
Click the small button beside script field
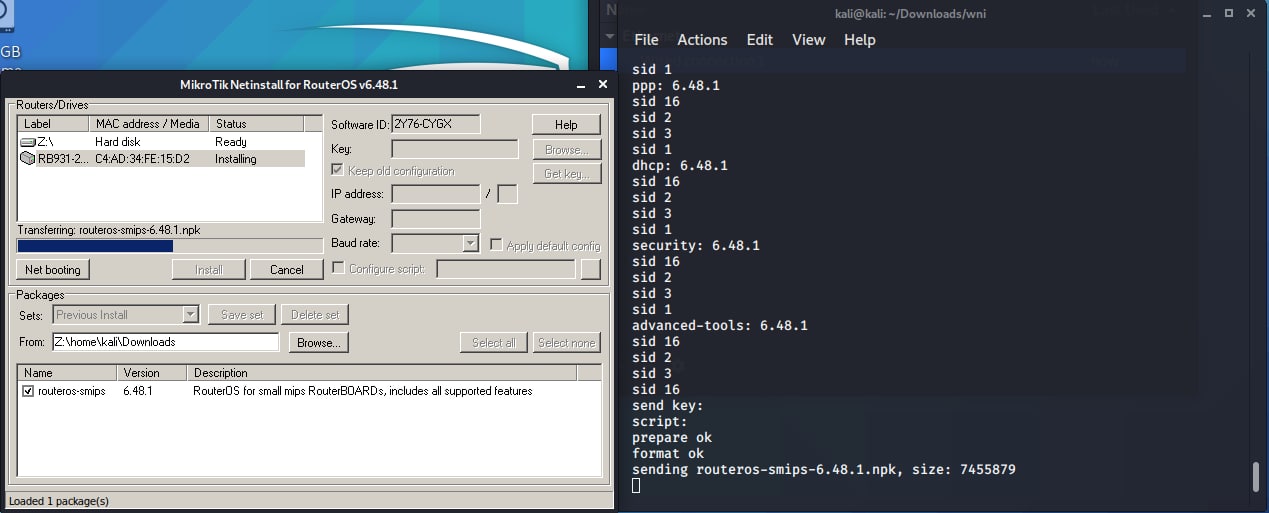(591, 268)
